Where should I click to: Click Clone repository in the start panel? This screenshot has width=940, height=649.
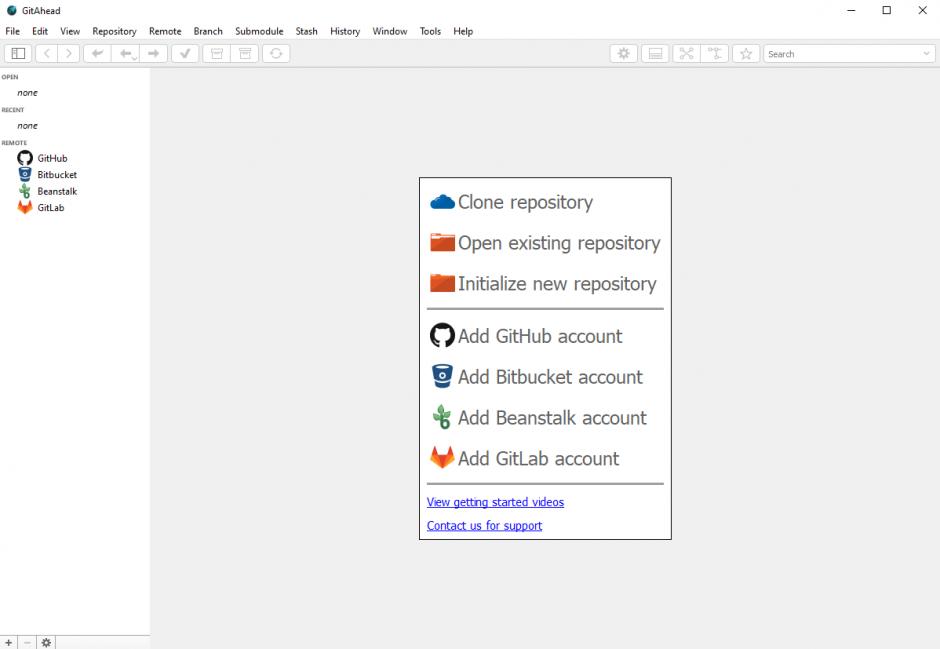(x=511, y=202)
